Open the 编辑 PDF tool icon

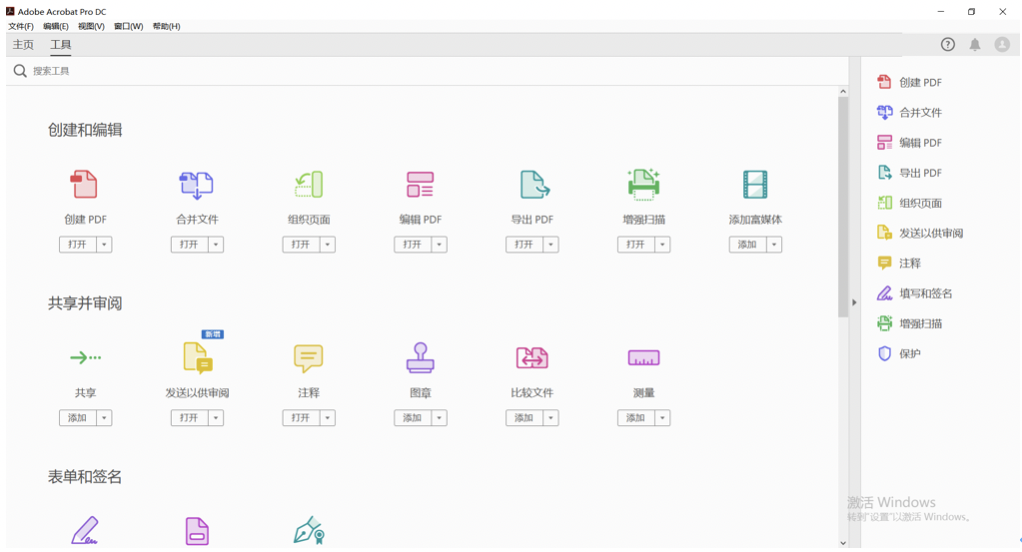pyautogui.click(x=420, y=184)
